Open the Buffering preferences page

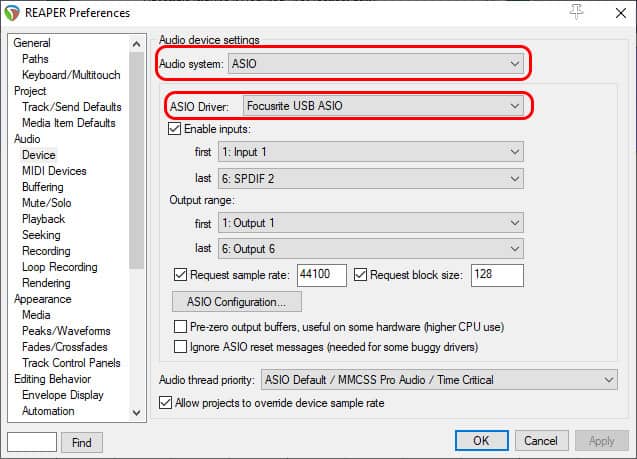click(x=43, y=187)
